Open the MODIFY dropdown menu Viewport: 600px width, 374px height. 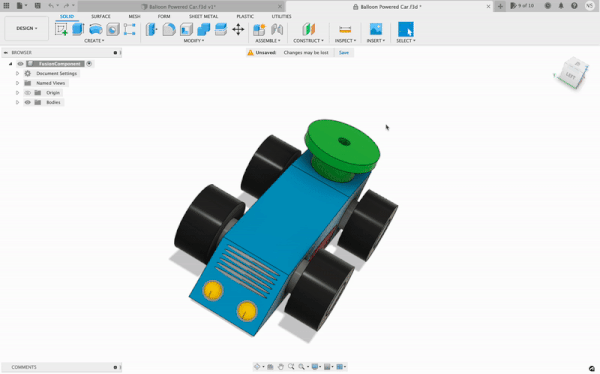tap(194, 41)
